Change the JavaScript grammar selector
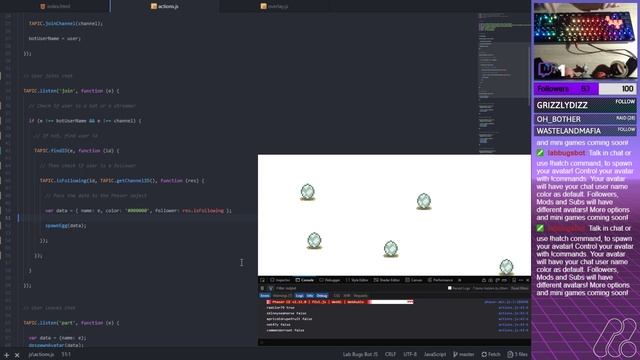This screenshot has height=360, width=640. [435, 354]
